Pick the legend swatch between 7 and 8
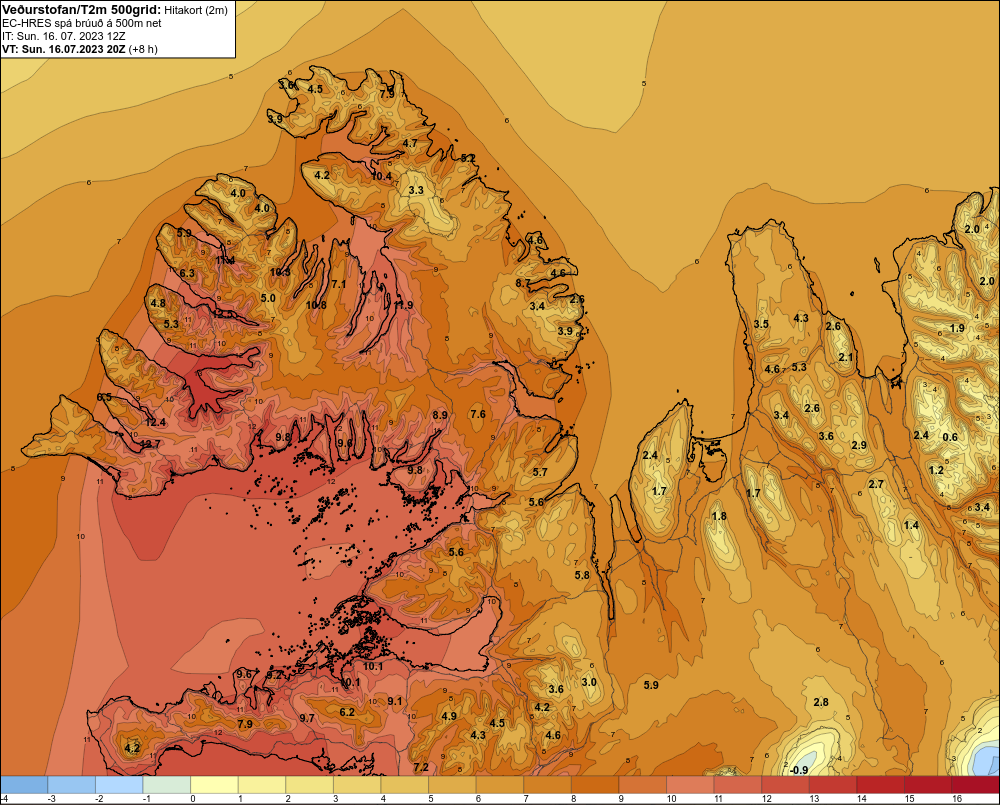The image size is (1000, 805). point(547,785)
